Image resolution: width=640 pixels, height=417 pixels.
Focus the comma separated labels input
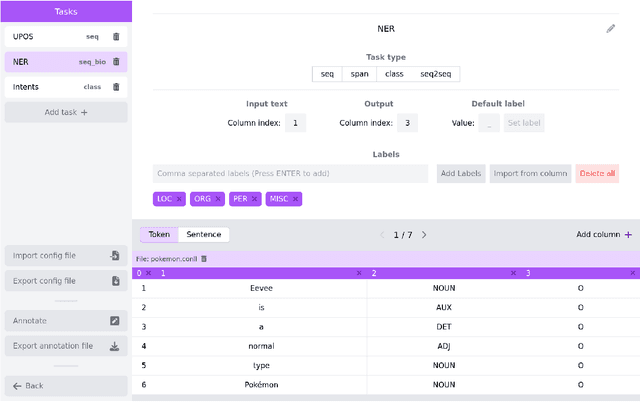(x=291, y=173)
